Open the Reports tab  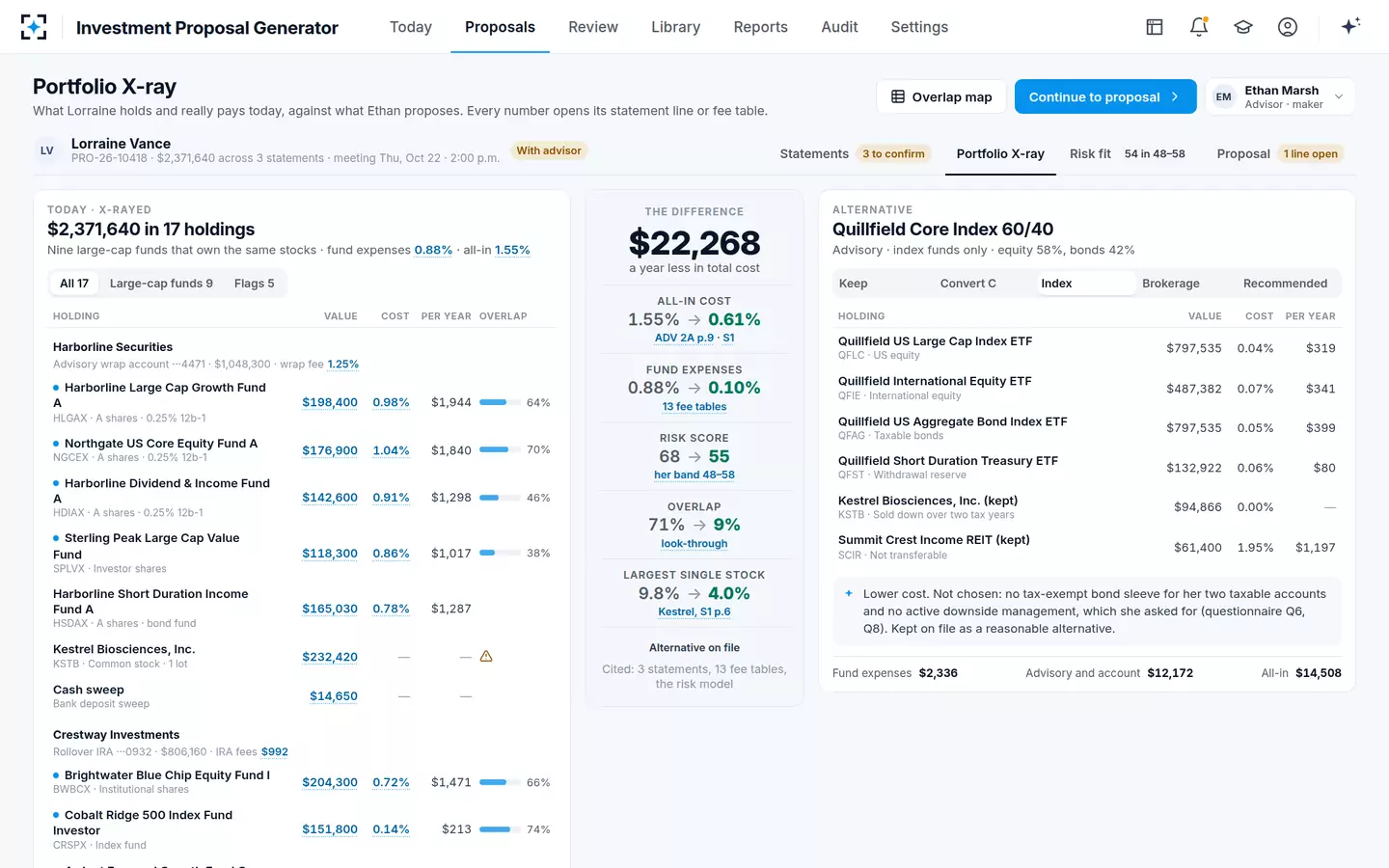pyautogui.click(x=760, y=27)
